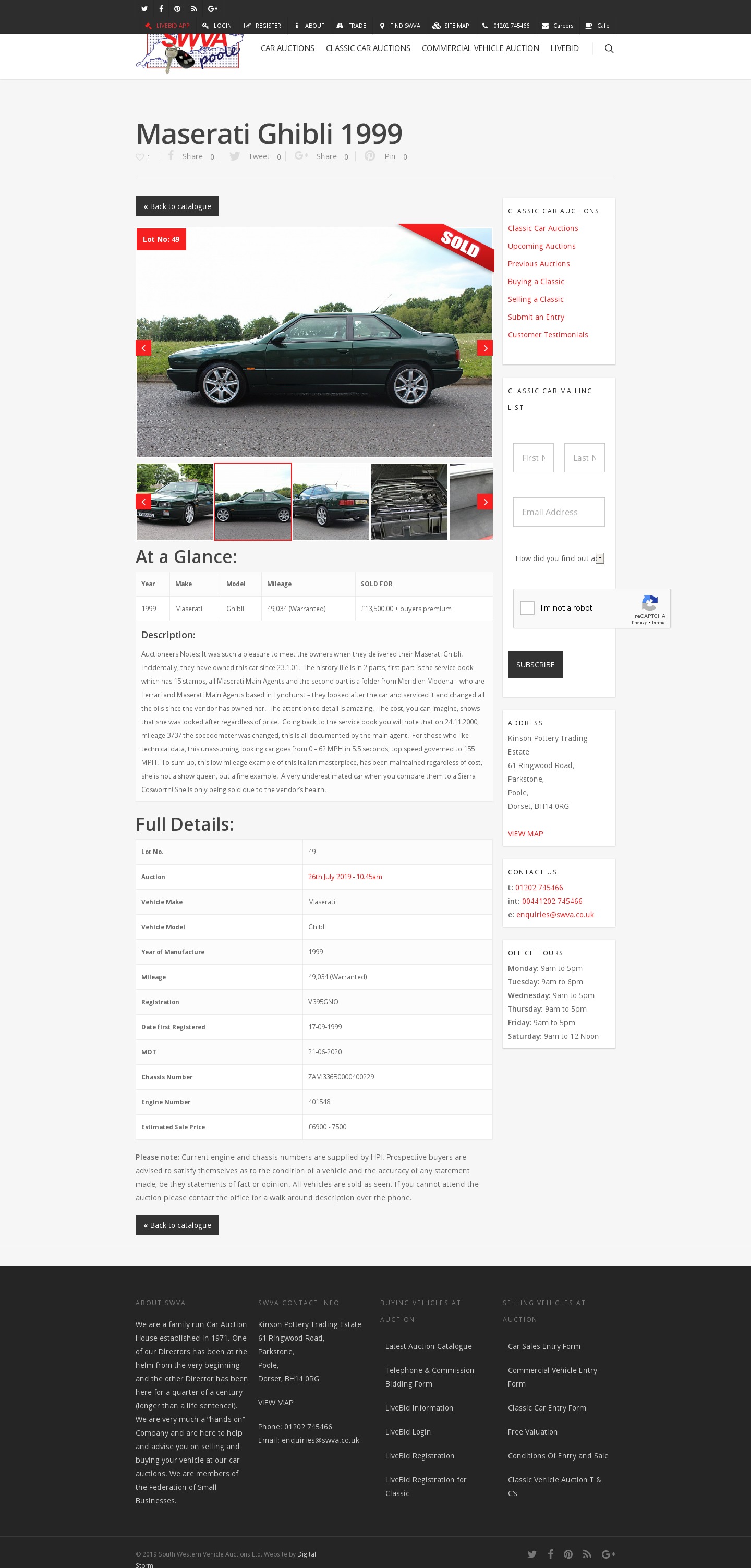
Task: Open CAR AUCTIONS menu
Action: (287, 48)
